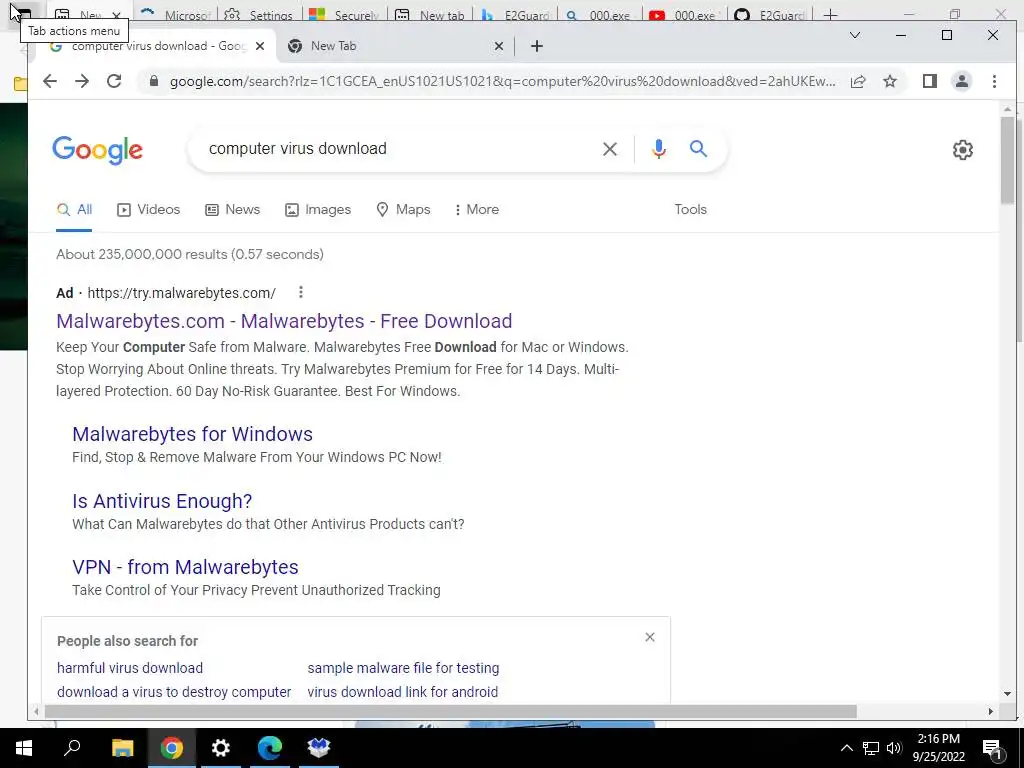Switch to Edge's 000.exe YouTube tab
The width and height of the screenshot is (1024, 768).
[x=684, y=14]
